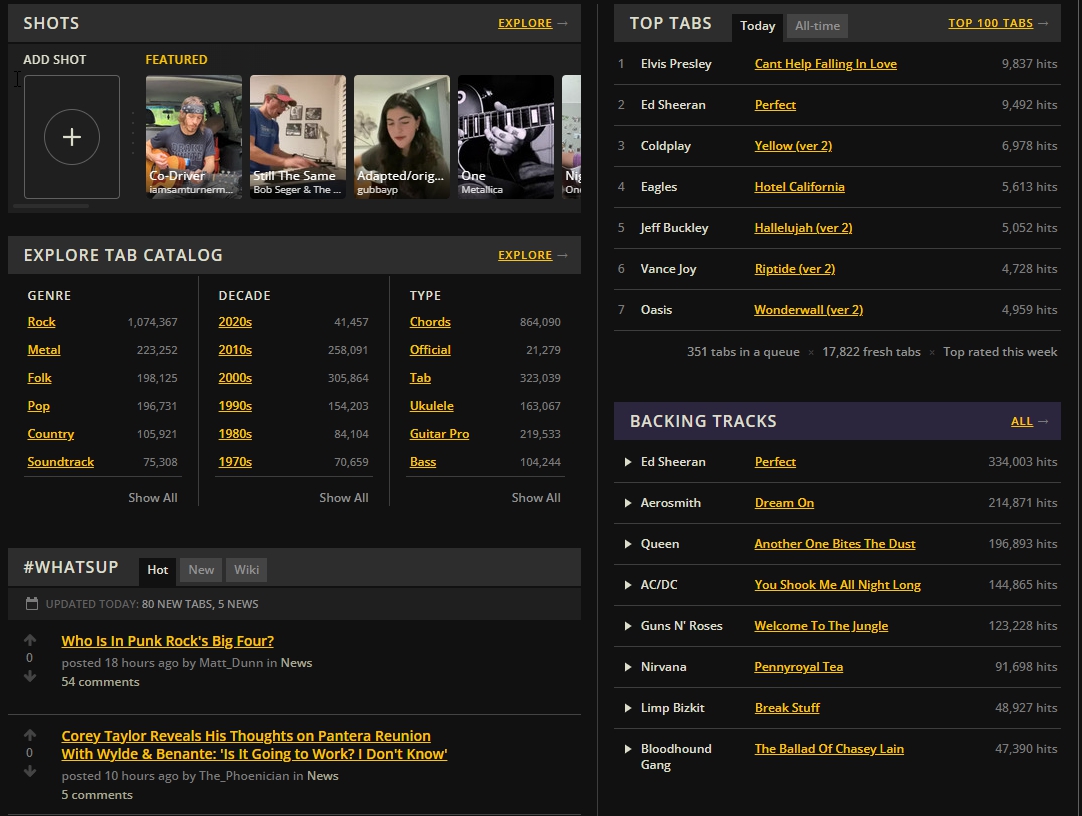
Task: Open Explore link in Tab Catalog header
Action: [x=525, y=255]
